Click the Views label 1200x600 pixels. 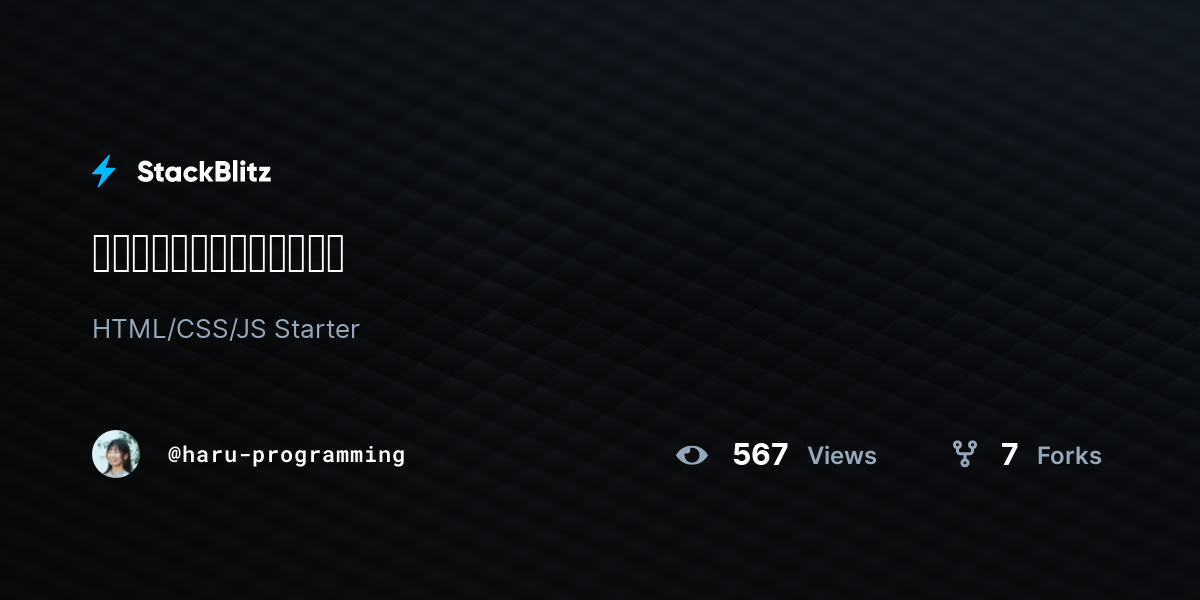pyautogui.click(x=842, y=456)
